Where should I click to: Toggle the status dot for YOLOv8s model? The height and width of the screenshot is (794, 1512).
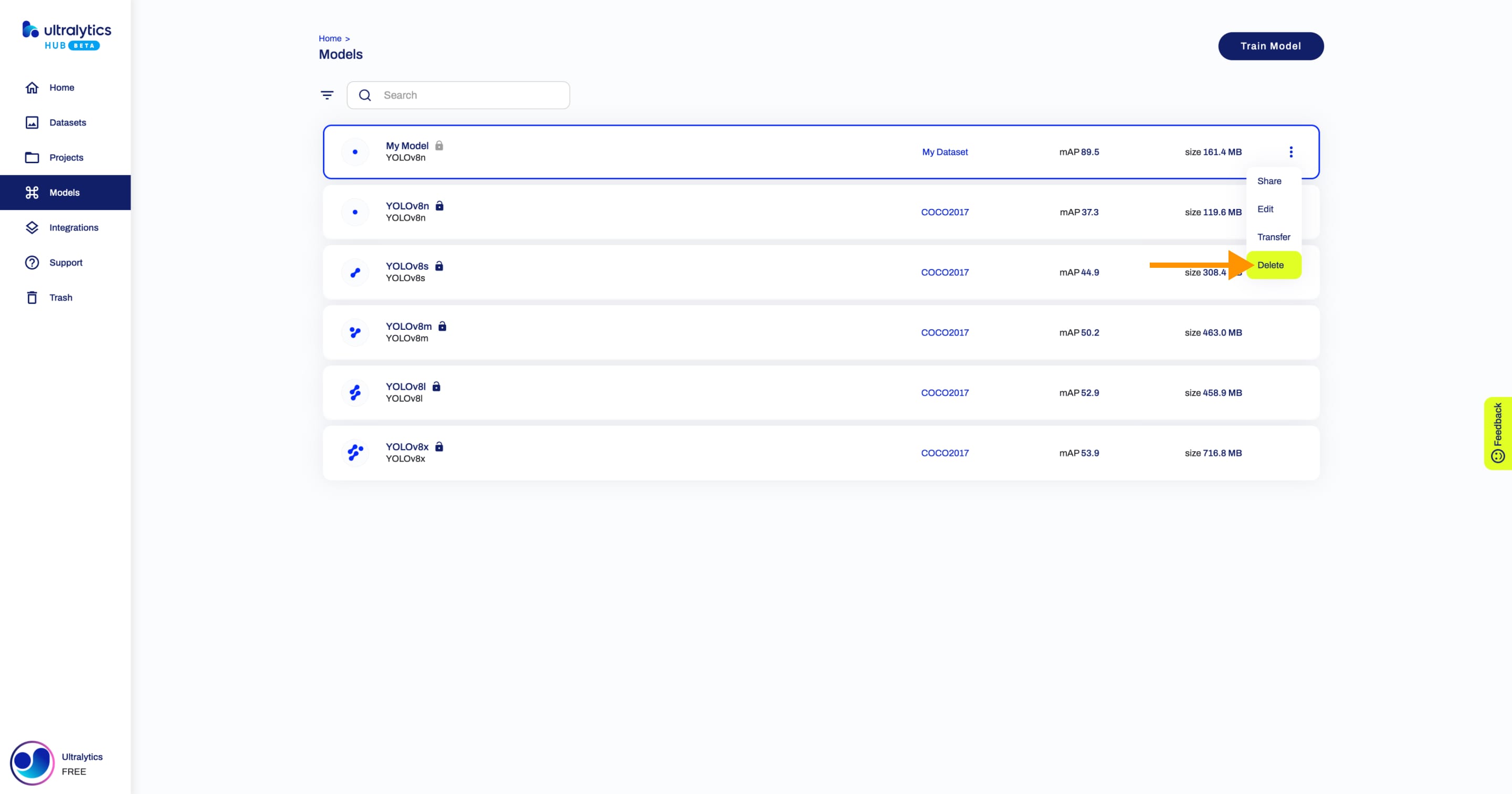coord(354,272)
